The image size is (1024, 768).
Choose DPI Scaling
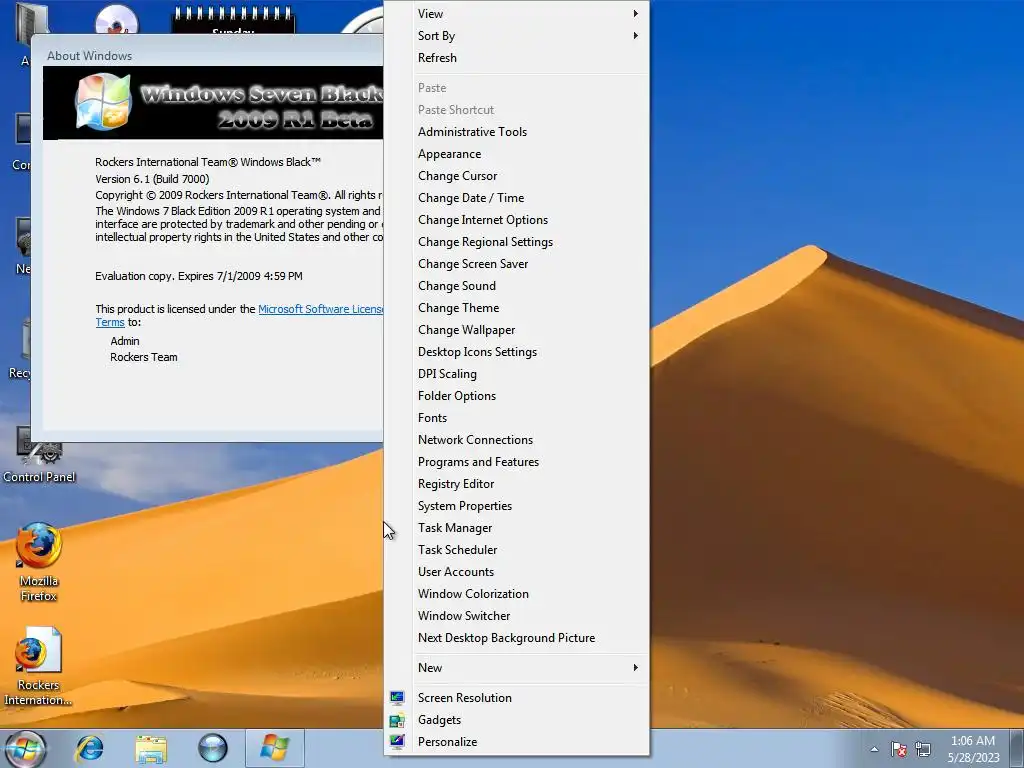(517, 374)
